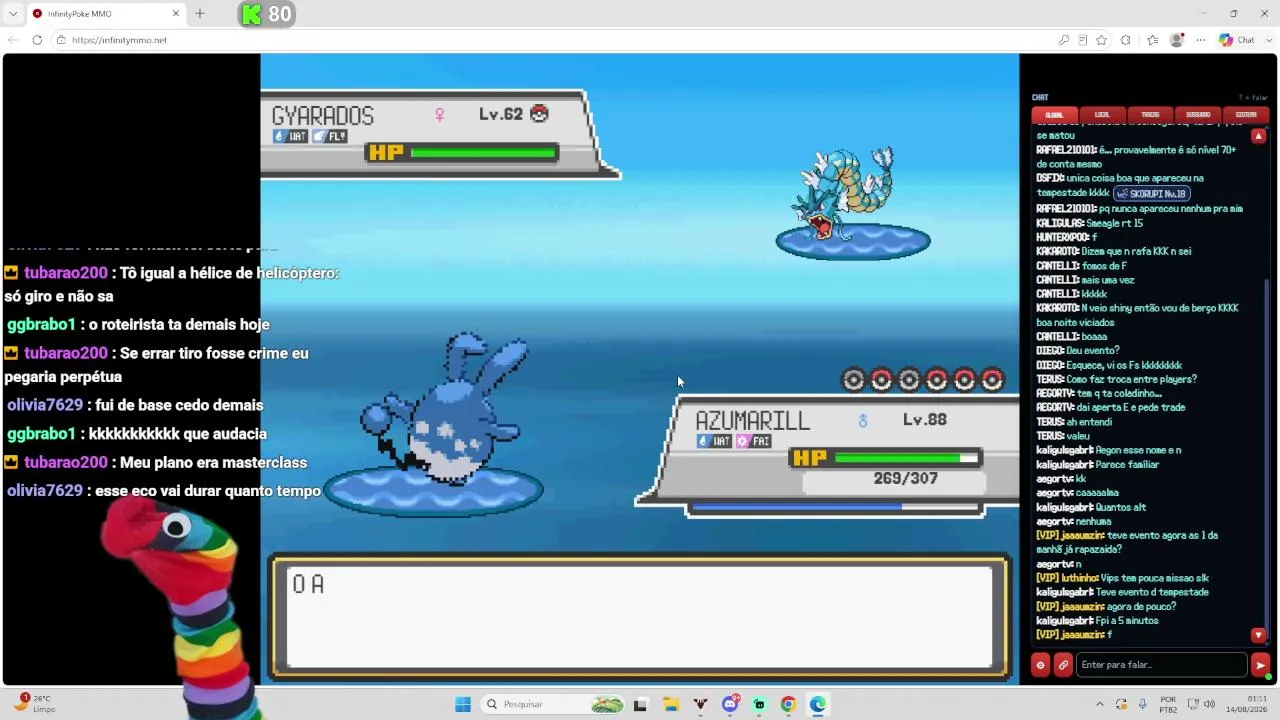Open a new browser tab
Viewport: 1280px width, 720px height.
point(200,14)
